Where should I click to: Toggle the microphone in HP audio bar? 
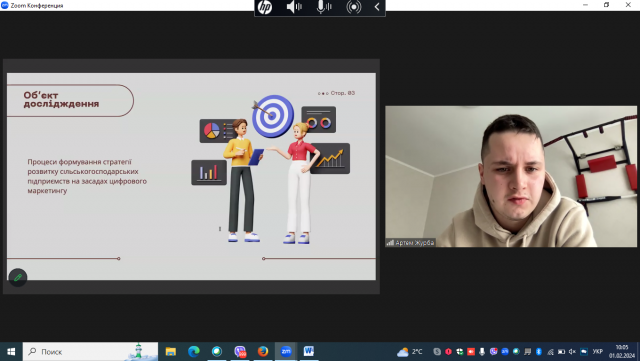tap(324, 7)
